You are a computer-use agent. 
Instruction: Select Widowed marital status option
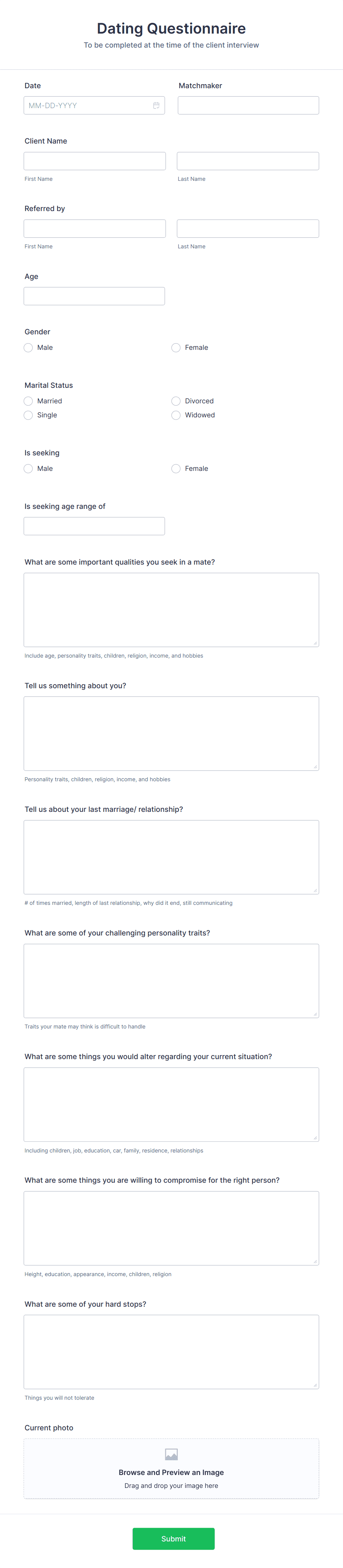[175, 414]
